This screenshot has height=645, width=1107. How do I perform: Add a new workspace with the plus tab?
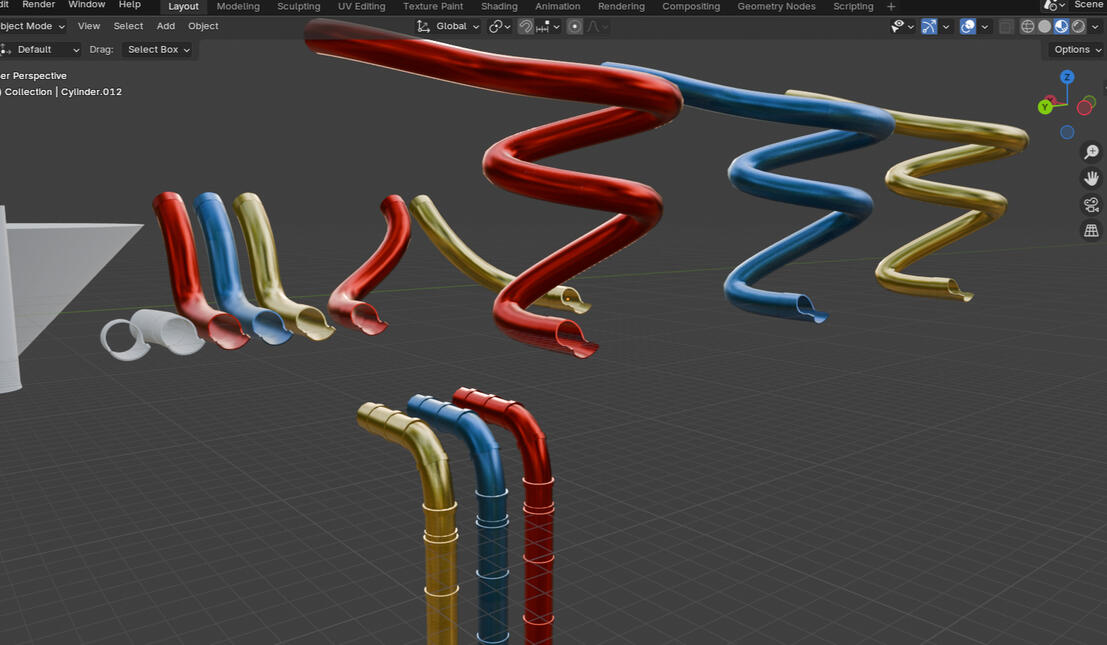pos(891,6)
